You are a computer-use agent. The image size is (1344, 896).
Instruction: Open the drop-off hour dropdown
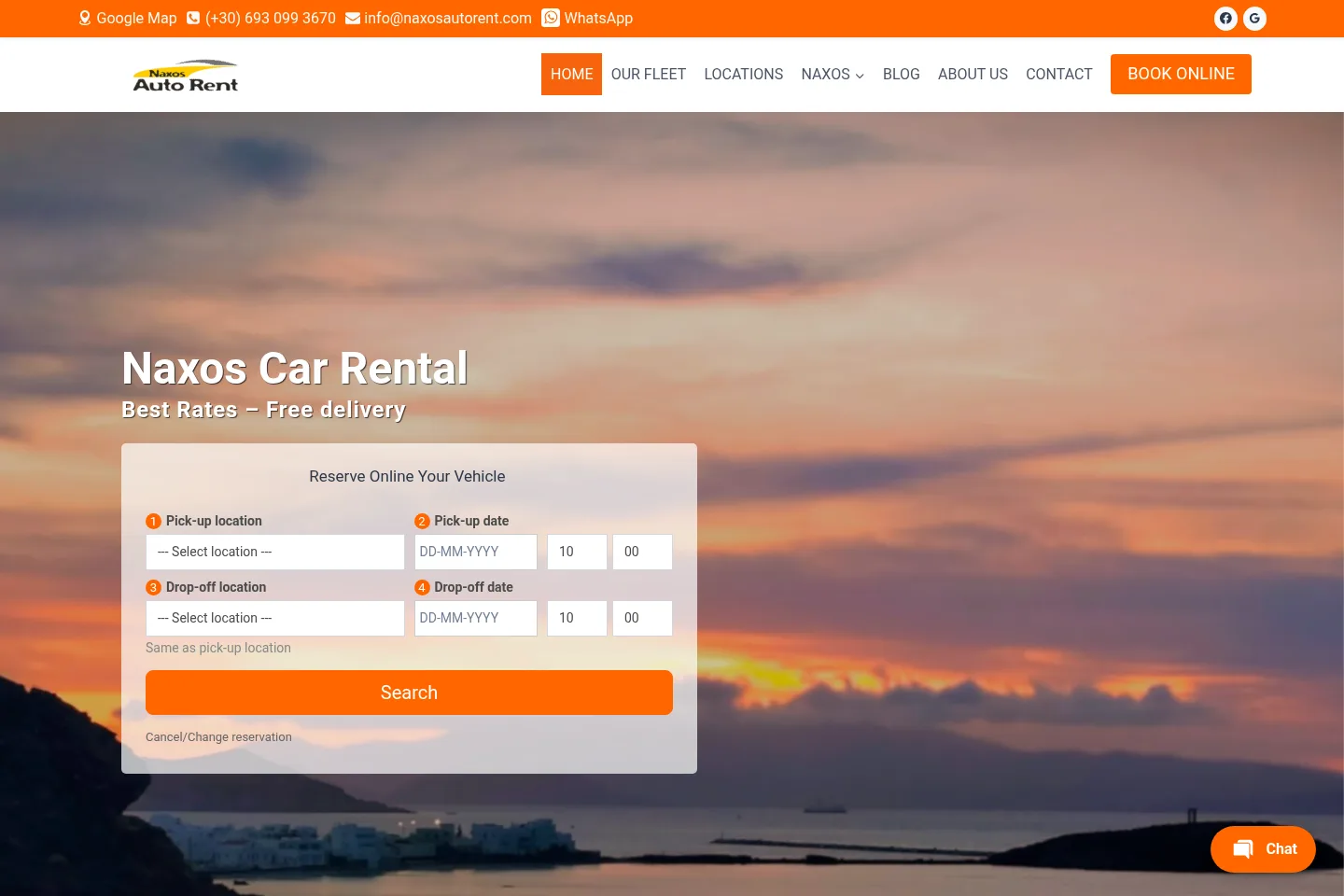click(x=577, y=618)
